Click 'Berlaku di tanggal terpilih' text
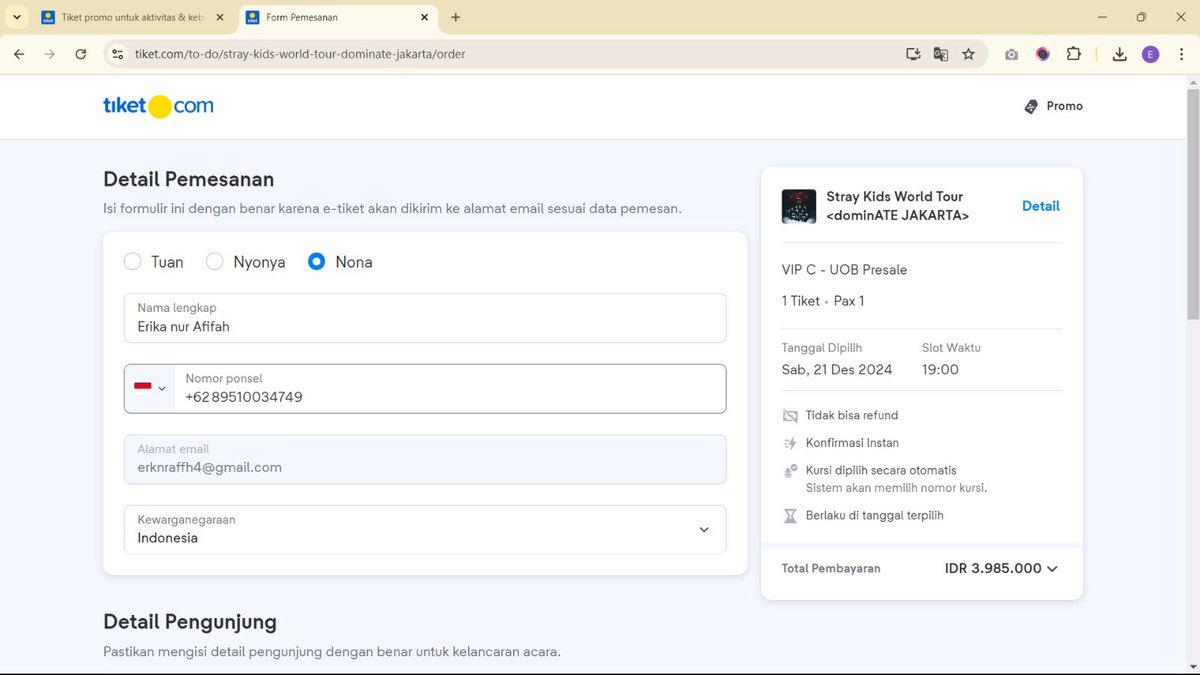Screen dimensions: 1200x675 coord(875,516)
